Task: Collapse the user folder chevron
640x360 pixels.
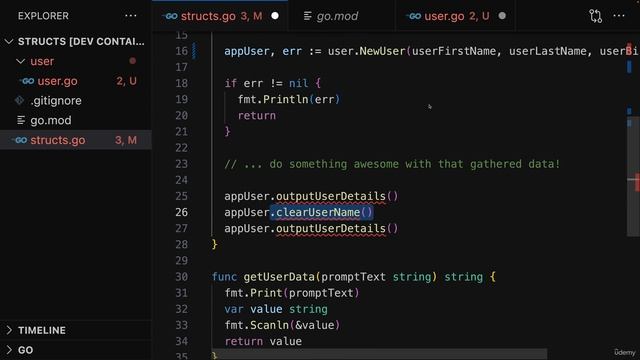Action: tap(20, 61)
